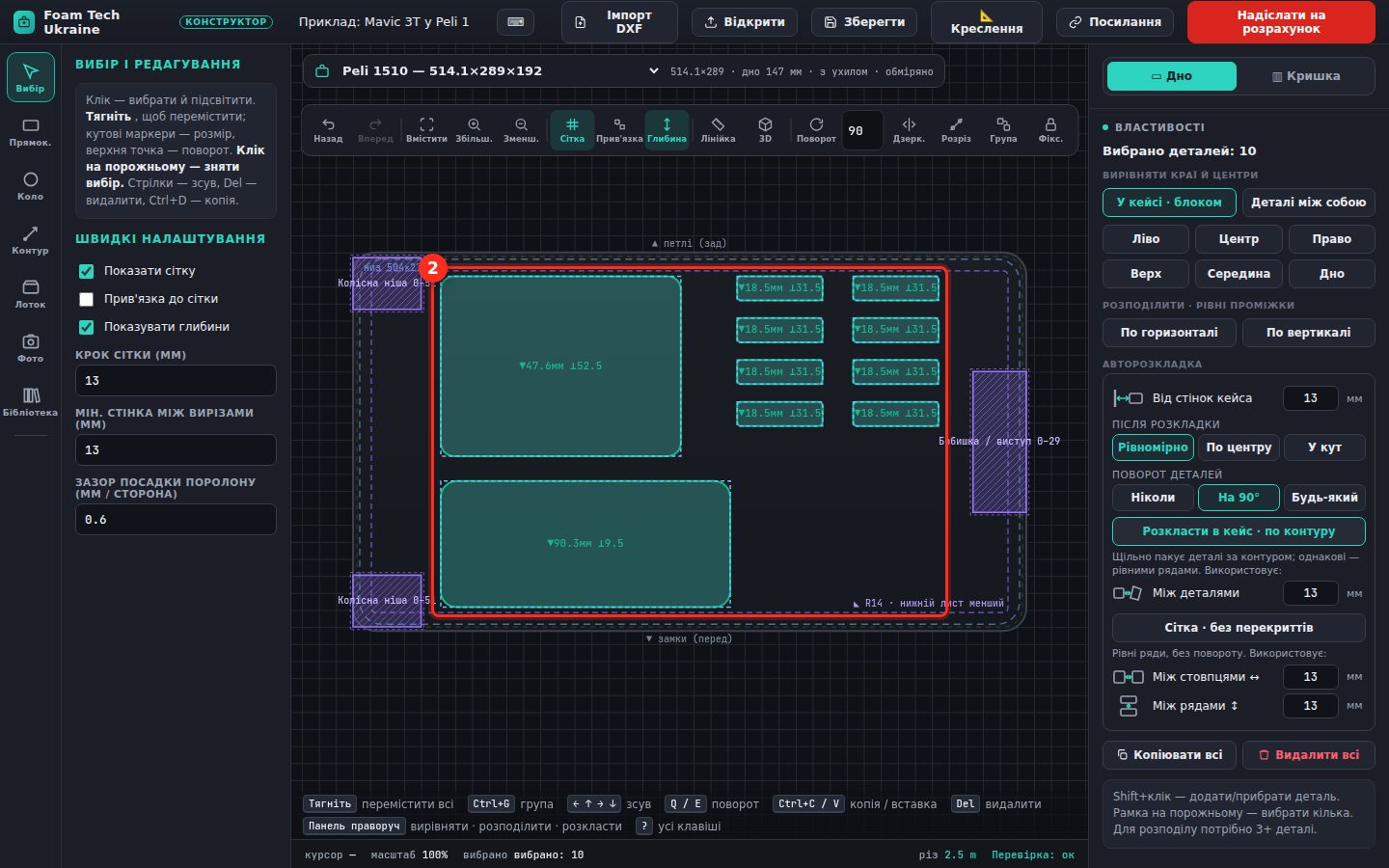Switch to the Дно tab
Image resolution: width=1389 pixels, height=868 pixels.
coord(1172,76)
